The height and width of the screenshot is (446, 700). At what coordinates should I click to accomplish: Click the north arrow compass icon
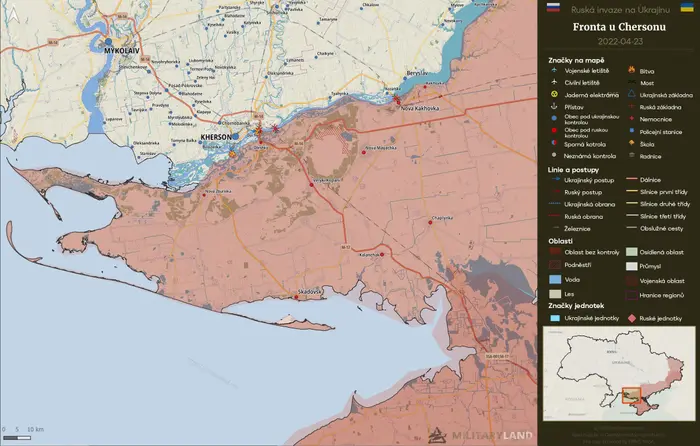coord(14,16)
